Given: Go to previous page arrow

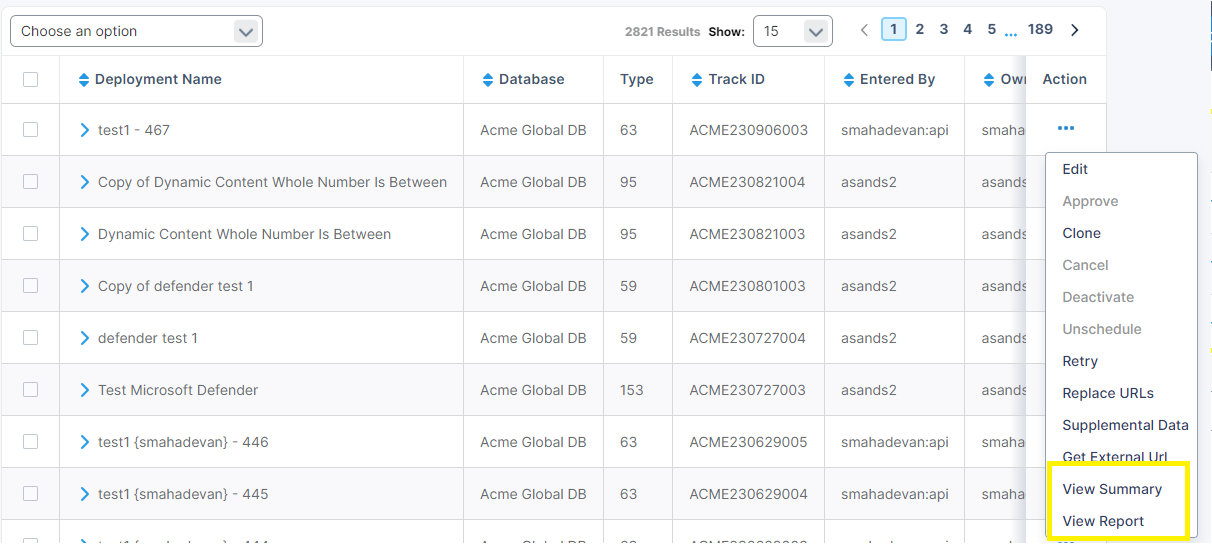Looking at the screenshot, I should (865, 30).
